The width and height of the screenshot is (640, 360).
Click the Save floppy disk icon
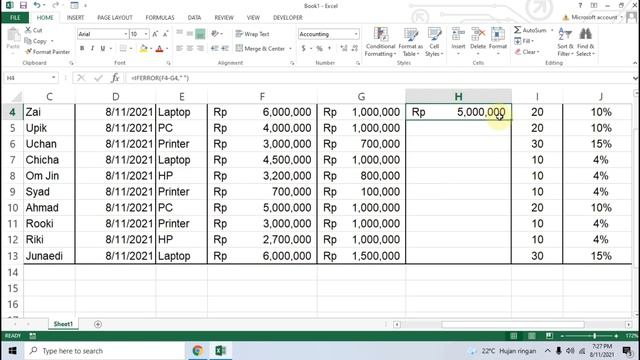23,5
